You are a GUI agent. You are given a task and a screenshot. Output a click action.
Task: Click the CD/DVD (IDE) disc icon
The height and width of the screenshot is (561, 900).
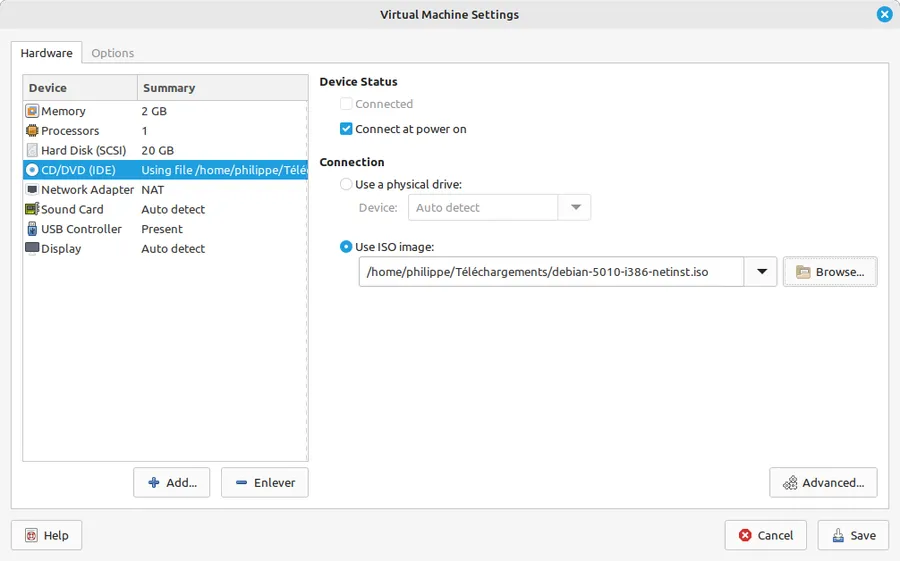coord(32,170)
